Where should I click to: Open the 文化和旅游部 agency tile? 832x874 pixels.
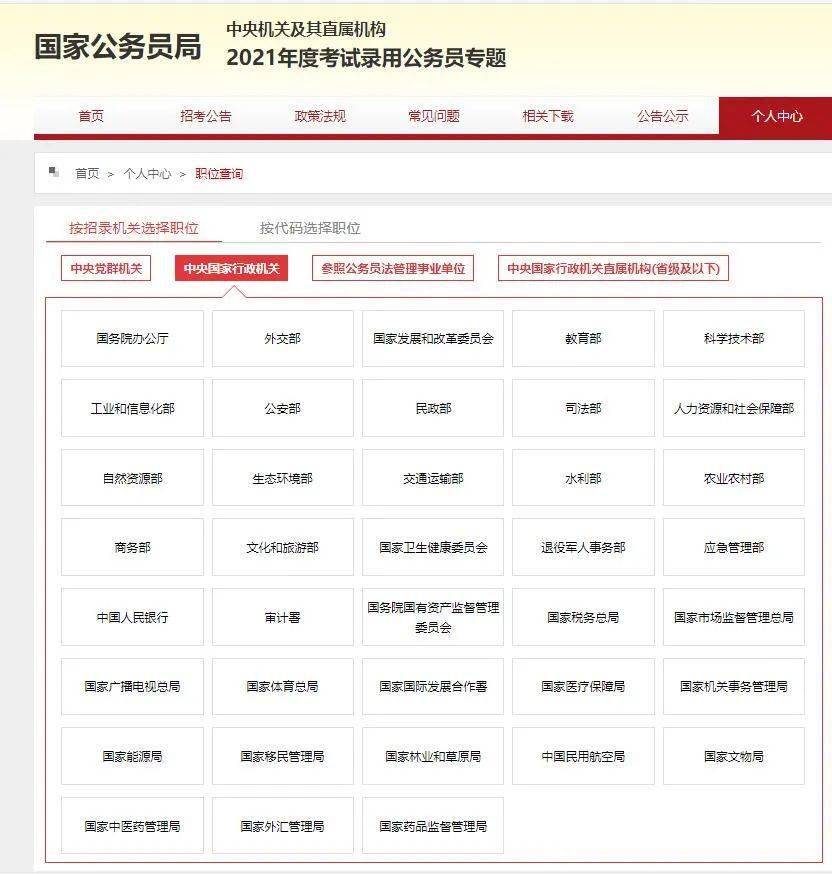283,547
